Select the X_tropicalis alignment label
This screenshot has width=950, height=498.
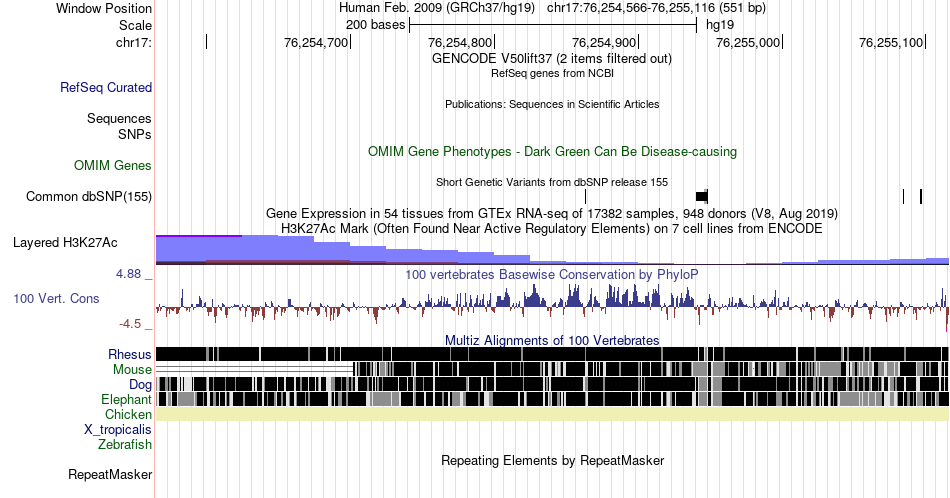tap(118, 430)
